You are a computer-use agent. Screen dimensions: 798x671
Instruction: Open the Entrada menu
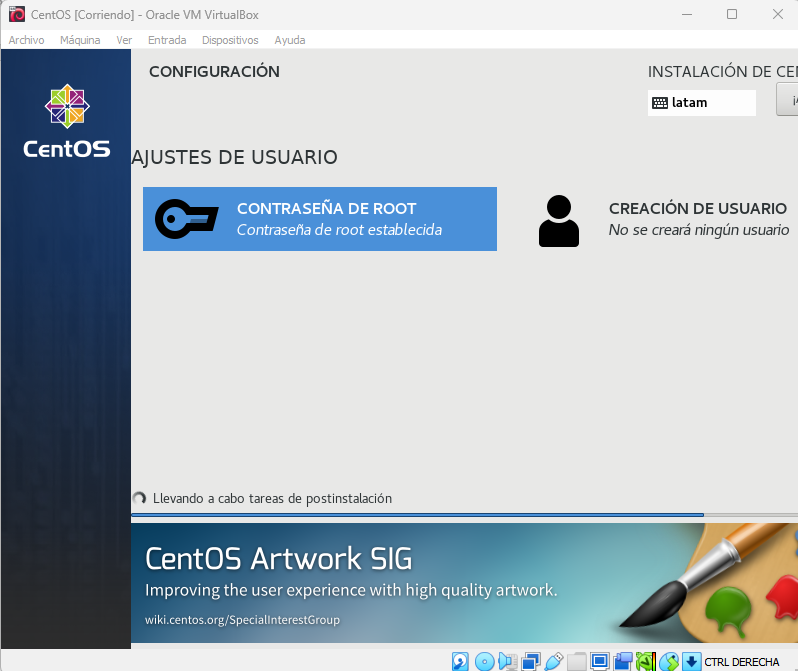(x=167, y=40)
